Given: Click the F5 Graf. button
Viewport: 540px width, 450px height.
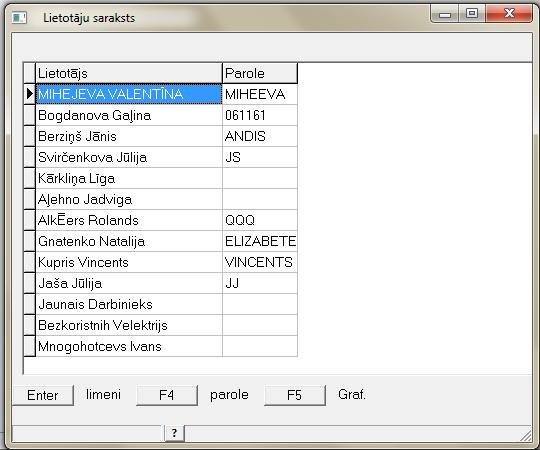Looking at the screenshot, I should [294, 395].
